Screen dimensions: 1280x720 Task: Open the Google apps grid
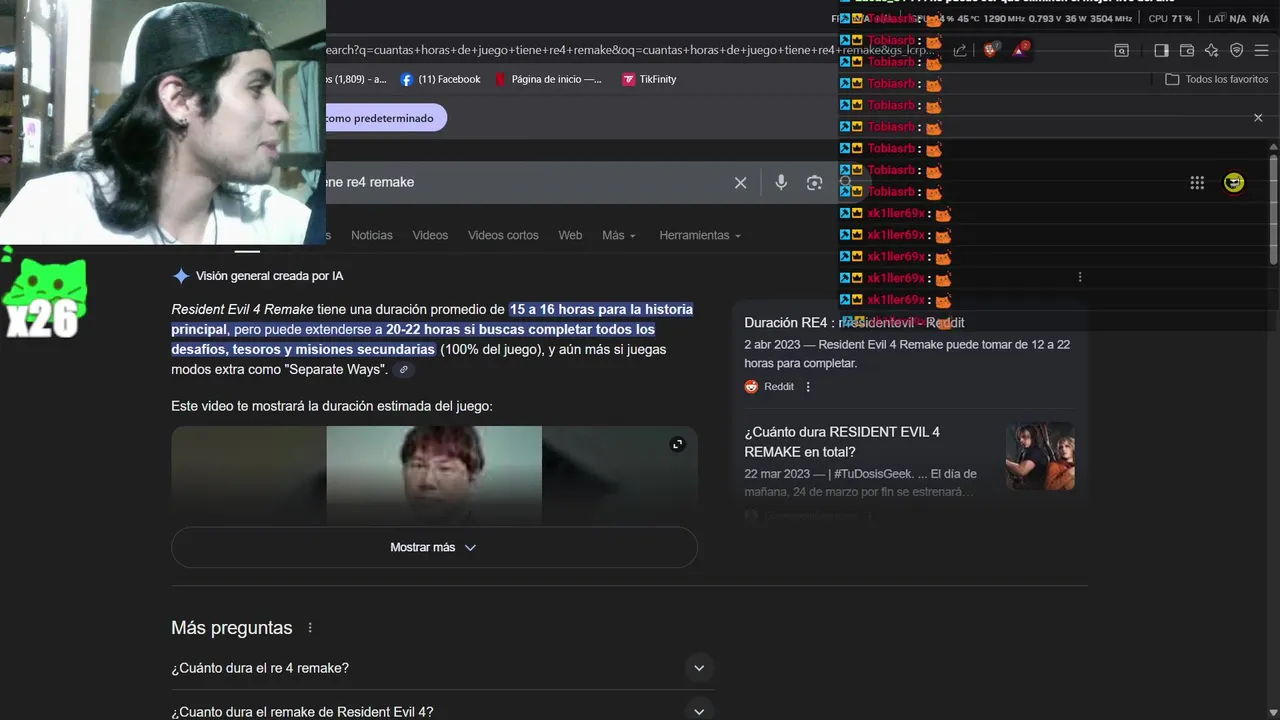(x=1197, y=182)
